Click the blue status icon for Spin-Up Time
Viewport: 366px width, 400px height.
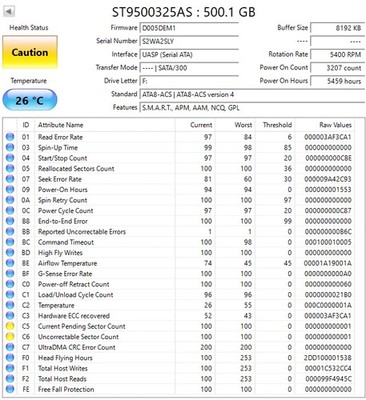(10, 147)
